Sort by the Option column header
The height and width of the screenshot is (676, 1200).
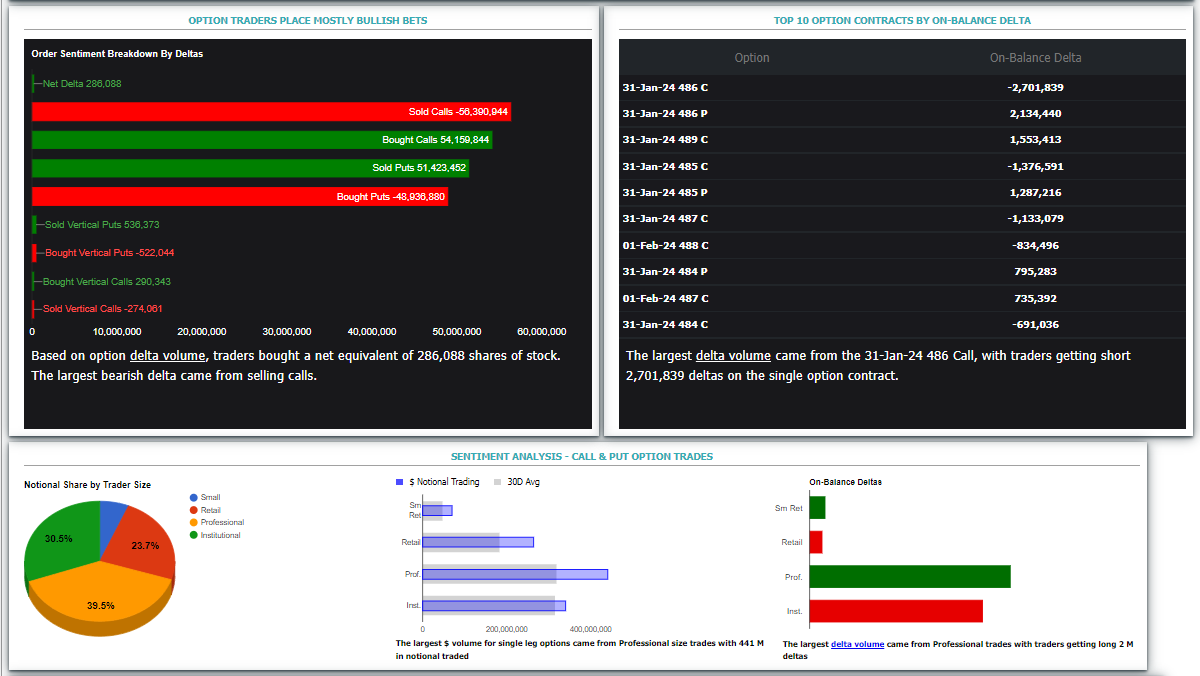752,58
